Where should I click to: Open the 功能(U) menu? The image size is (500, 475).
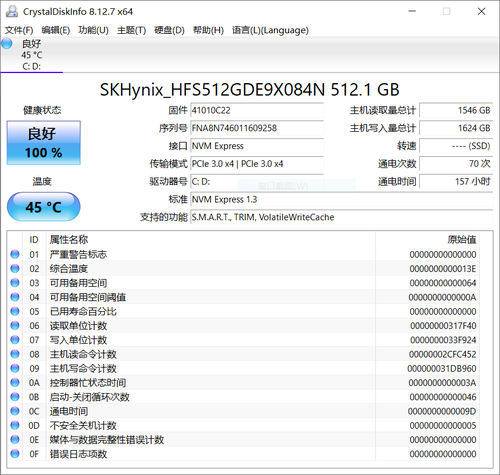(x=93, y=30)
